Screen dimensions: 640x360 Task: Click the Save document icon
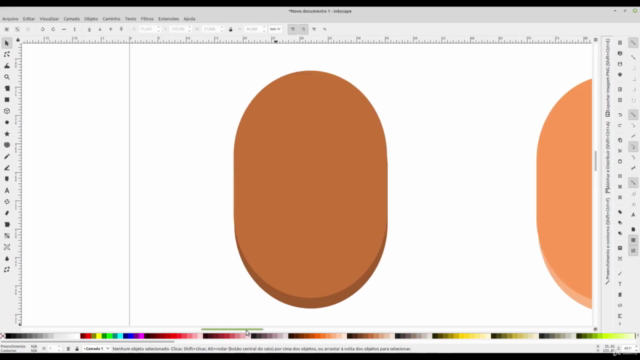[x=620, y=64]
